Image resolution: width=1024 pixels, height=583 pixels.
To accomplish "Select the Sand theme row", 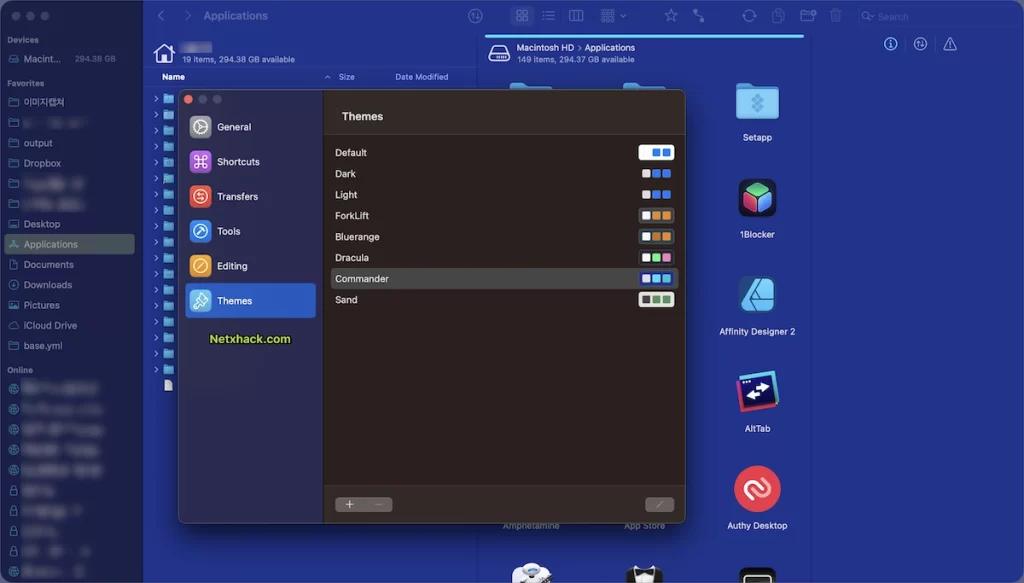I will pyautogui.click(x=504, y=300).
